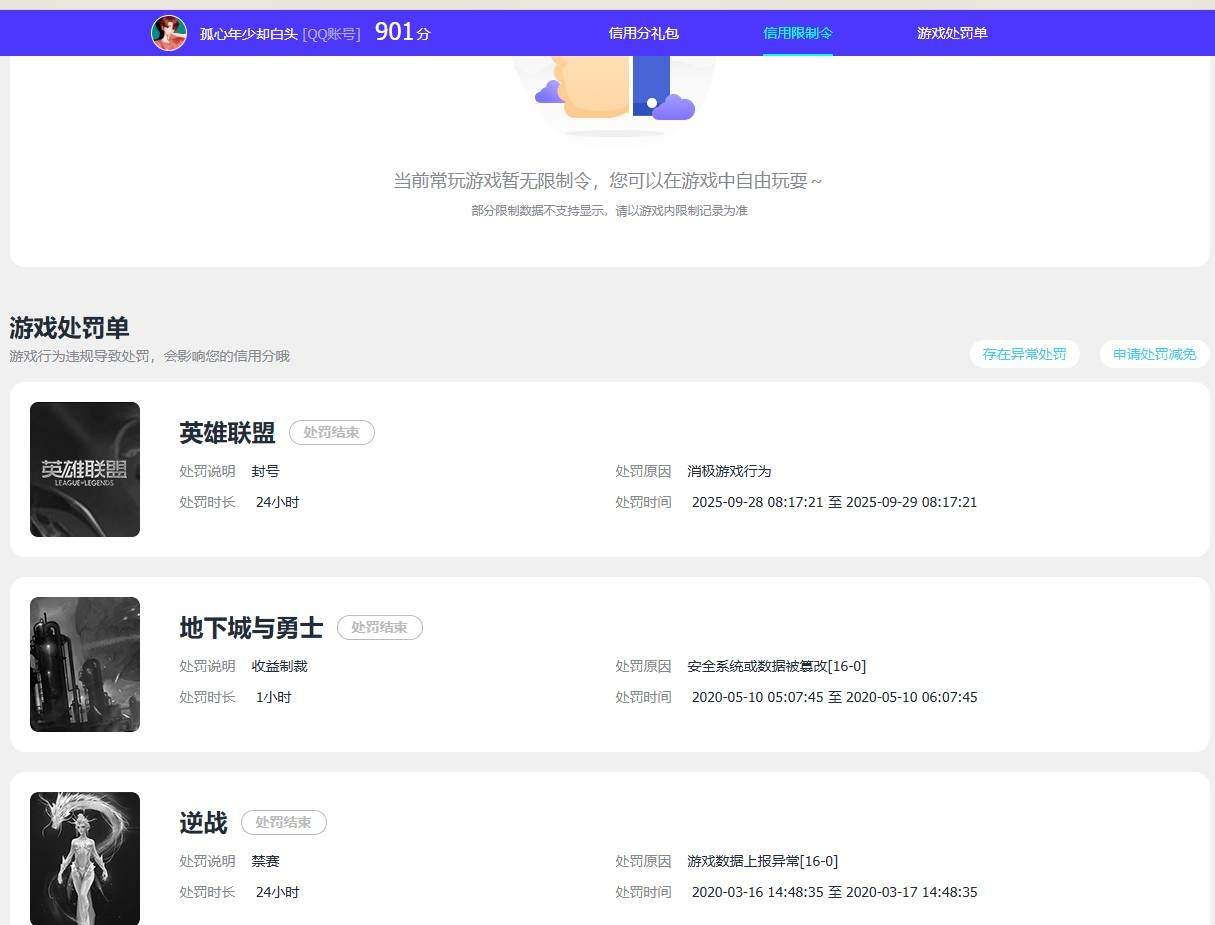Click the 消极游戏行为 punishment reason
Image resolution: width=1215 pixels, height=925 pixels.
[x=729, y=471]
